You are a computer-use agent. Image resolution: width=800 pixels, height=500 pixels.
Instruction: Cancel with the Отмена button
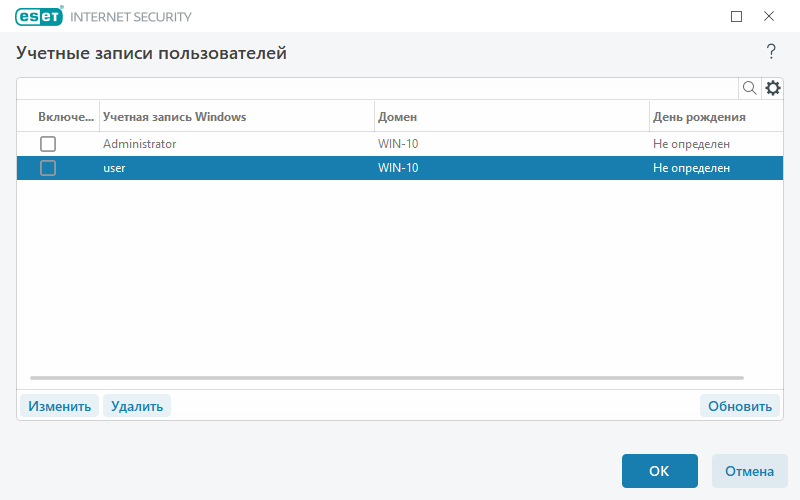point(749,471)
